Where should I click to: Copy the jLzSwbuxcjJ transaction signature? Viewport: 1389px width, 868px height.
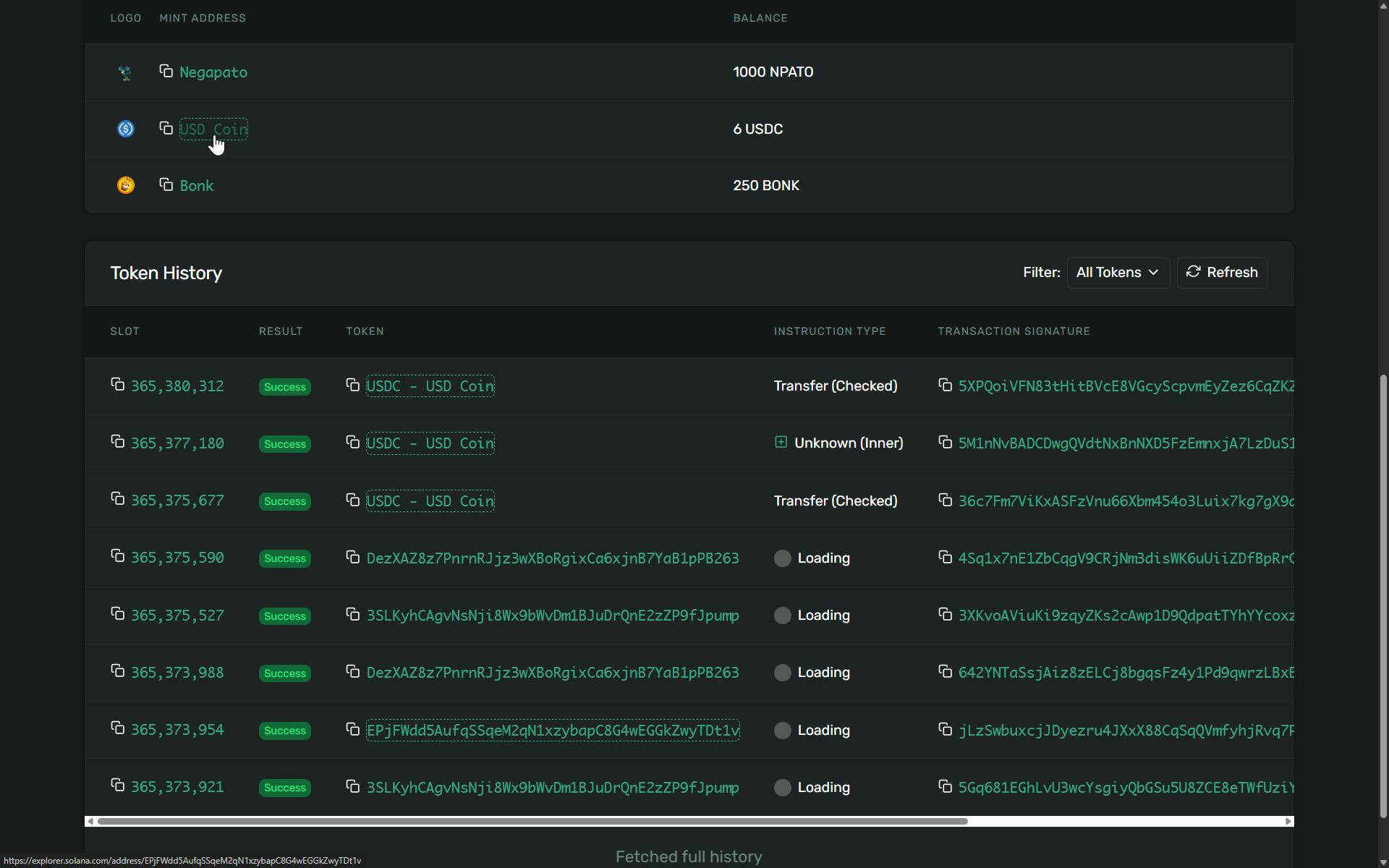945,729
